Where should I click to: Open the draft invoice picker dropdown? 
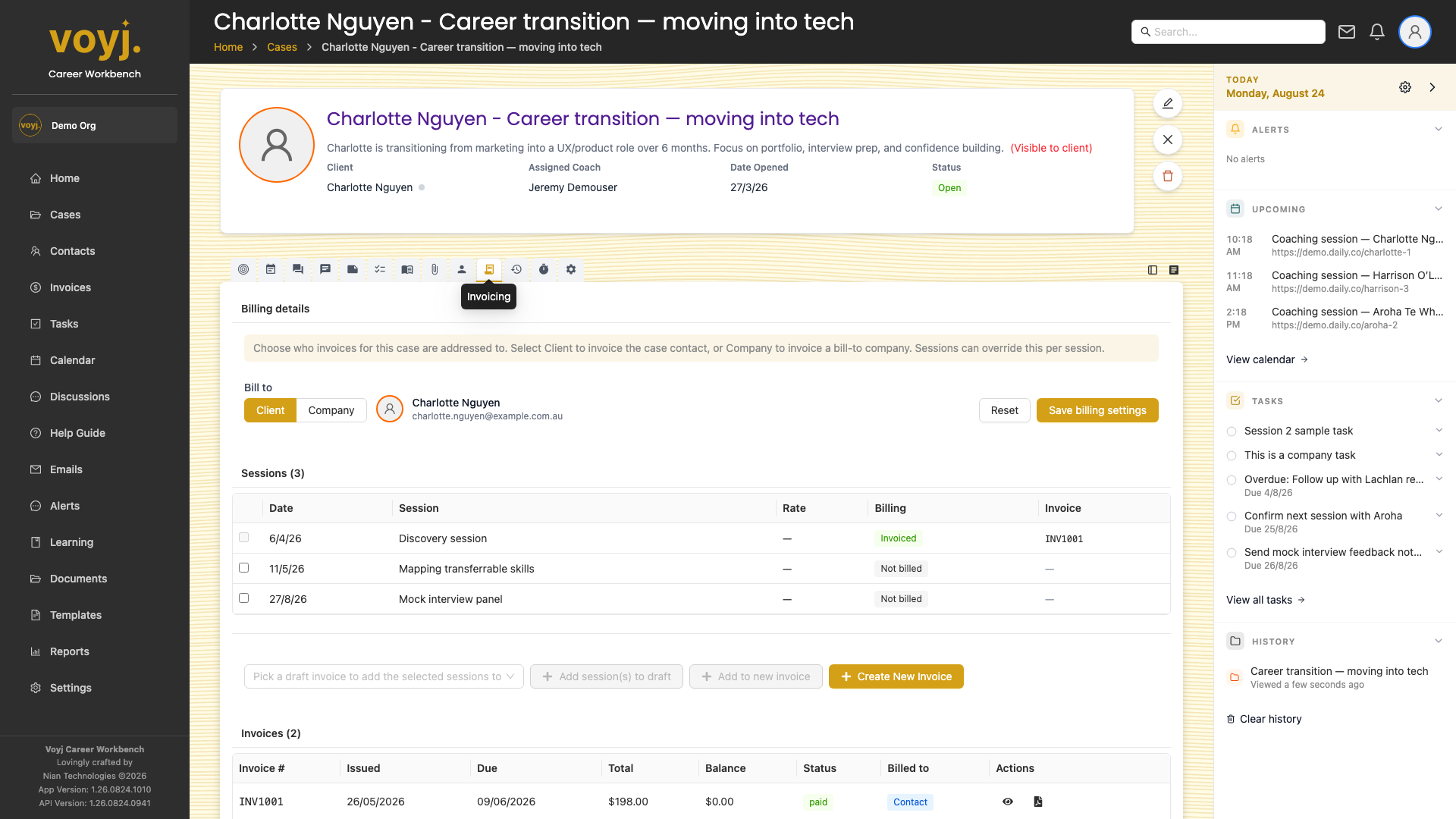[x=384, y=676]
